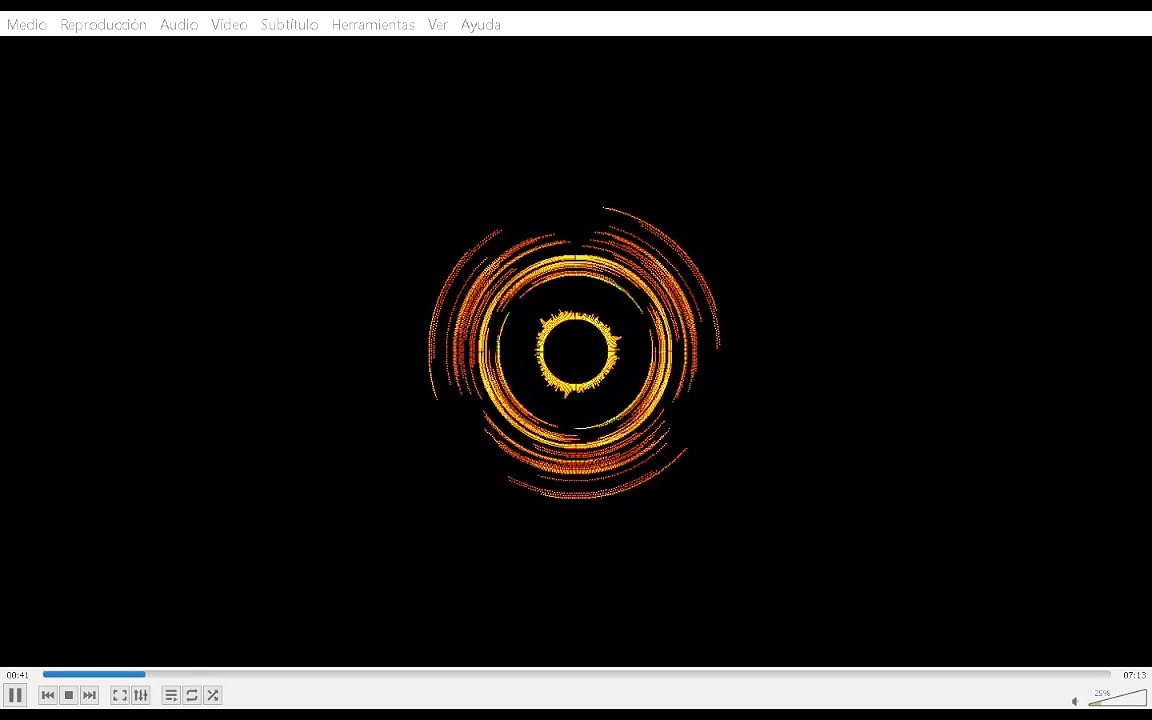
Task: Open the Subtítulo menu
Action: (x=289, y=24)
